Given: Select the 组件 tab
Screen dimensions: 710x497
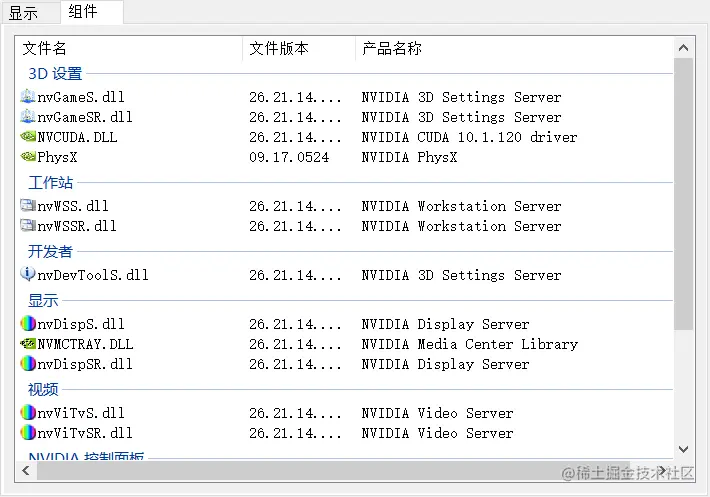Looking at the screenshot, I should click(92, 12).
